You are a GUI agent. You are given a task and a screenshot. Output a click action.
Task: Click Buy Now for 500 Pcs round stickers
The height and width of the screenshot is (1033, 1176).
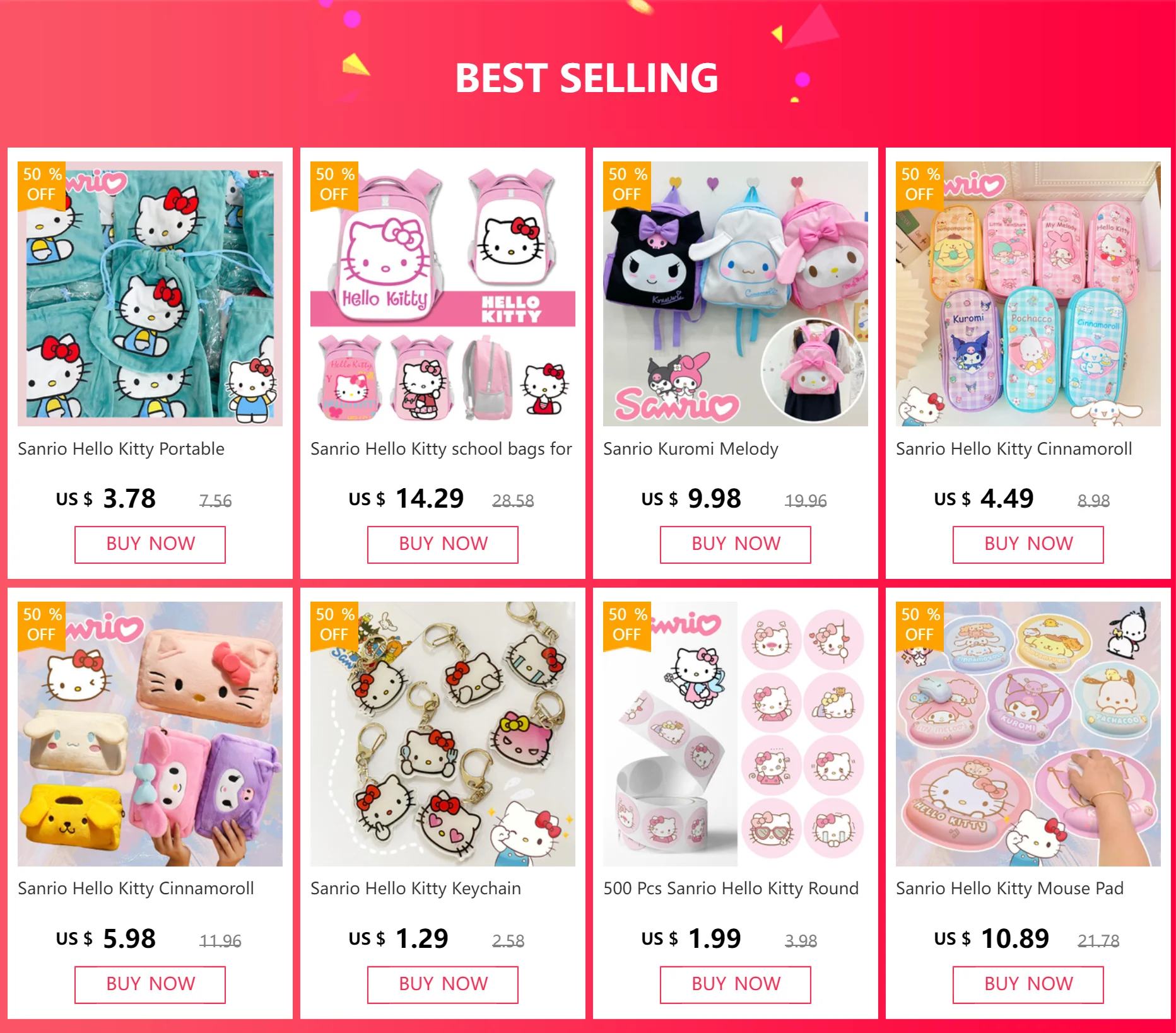[736, 985]
